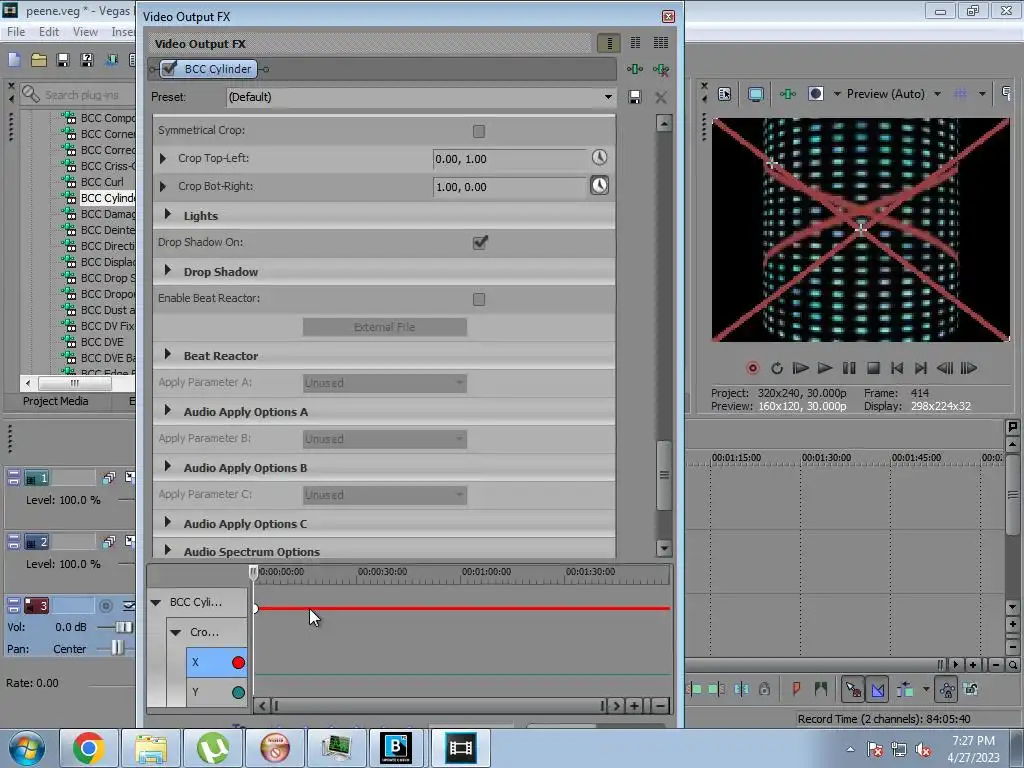Uncheck the Drop Shadow On checkbox
The height and width of the screenshot is (768, 1024).
[x=480, y=242]
